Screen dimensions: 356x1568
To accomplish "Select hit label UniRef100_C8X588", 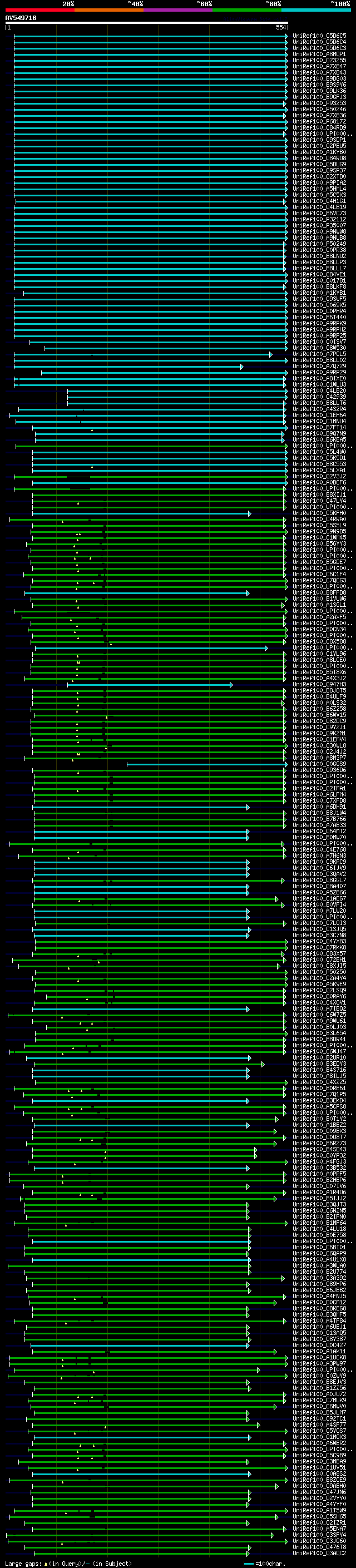I will pyautogui.click(x=319, y=642).
